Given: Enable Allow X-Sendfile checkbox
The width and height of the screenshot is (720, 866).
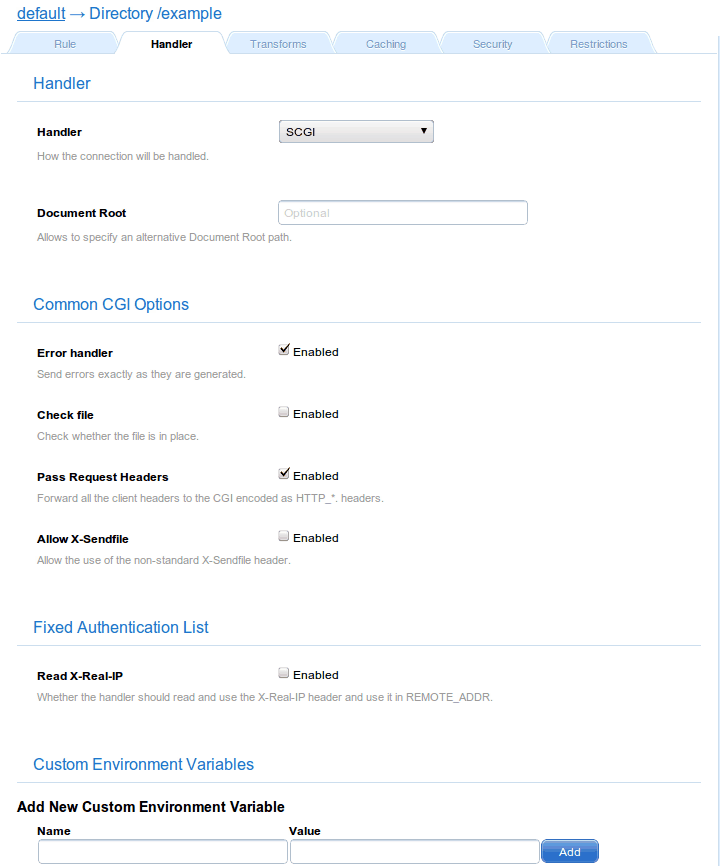Looking at the screenshot, I should 284,537.
